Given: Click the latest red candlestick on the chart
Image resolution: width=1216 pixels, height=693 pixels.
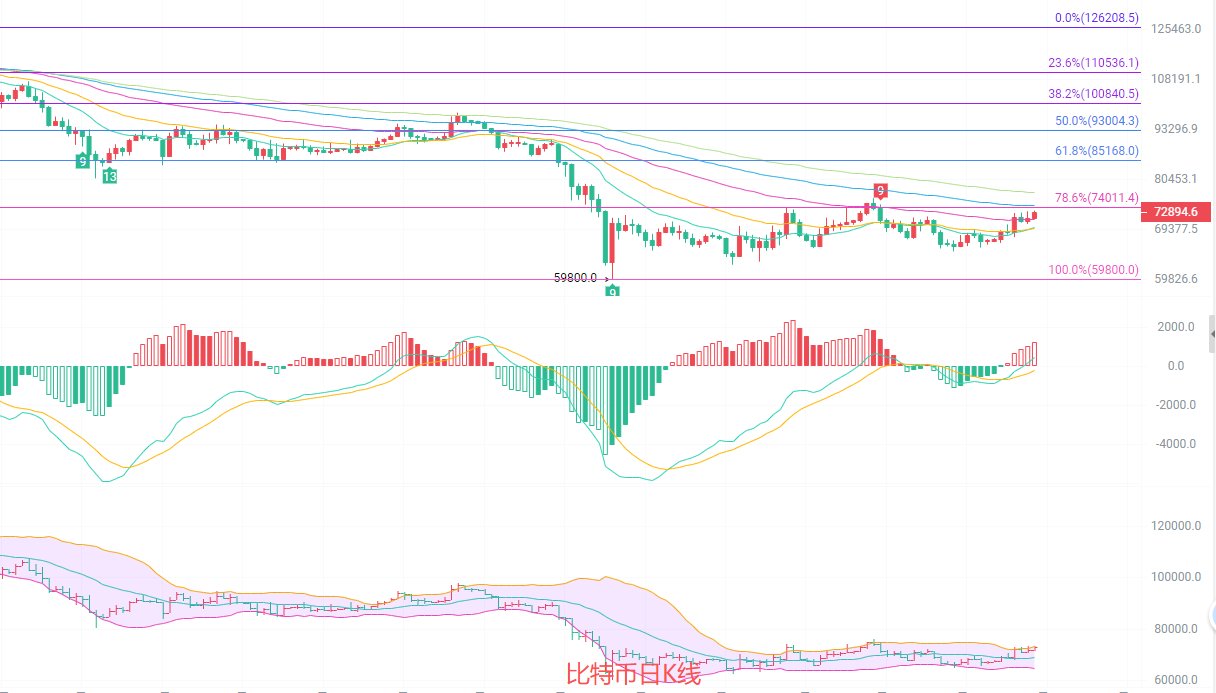Looking at the screenshot, I should point(1034,215).
